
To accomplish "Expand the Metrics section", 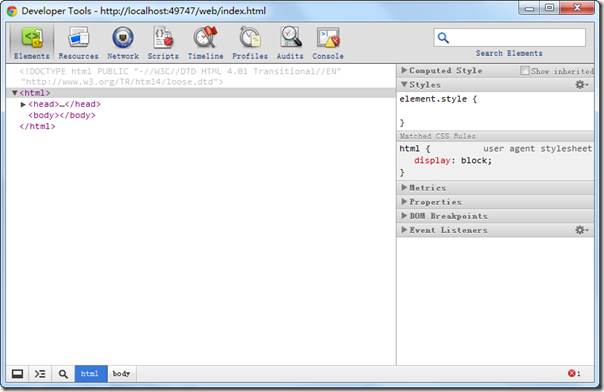I will click(404, 188).
